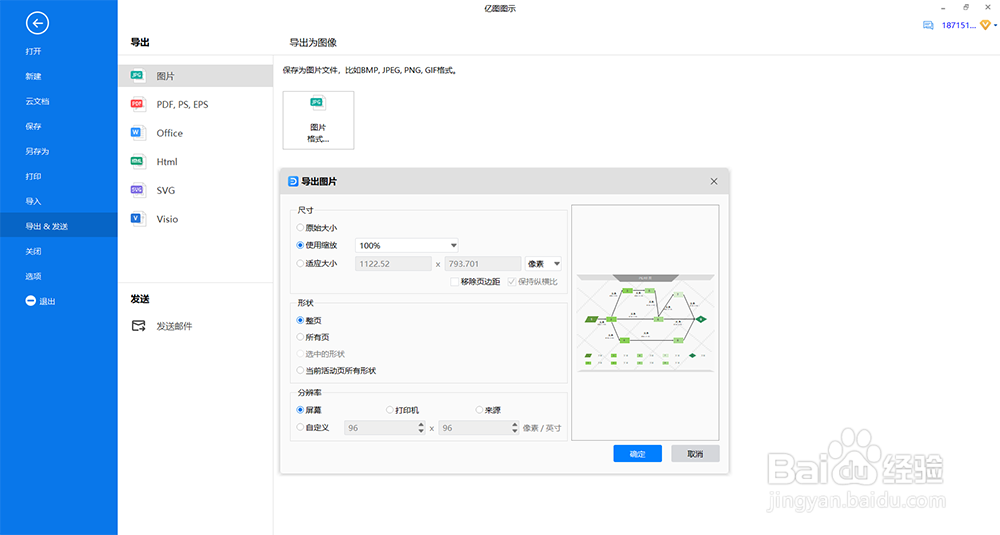
Task: Click the width field 1122.52
Action: click(x=393, y=263)
